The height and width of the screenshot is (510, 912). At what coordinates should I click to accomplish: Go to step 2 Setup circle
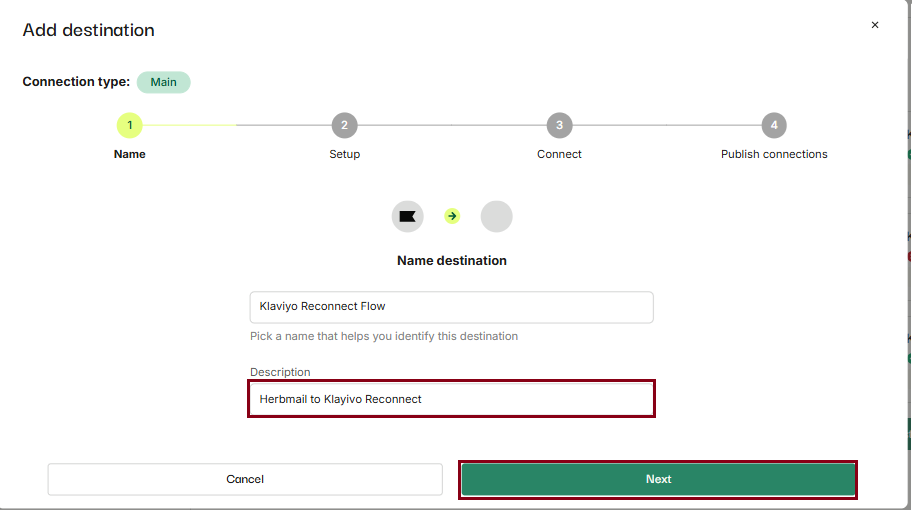click(344, 125)
